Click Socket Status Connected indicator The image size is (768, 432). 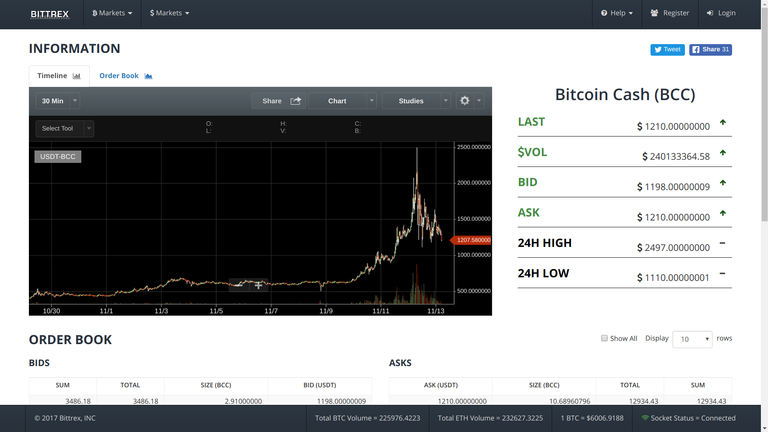point(688,418)
